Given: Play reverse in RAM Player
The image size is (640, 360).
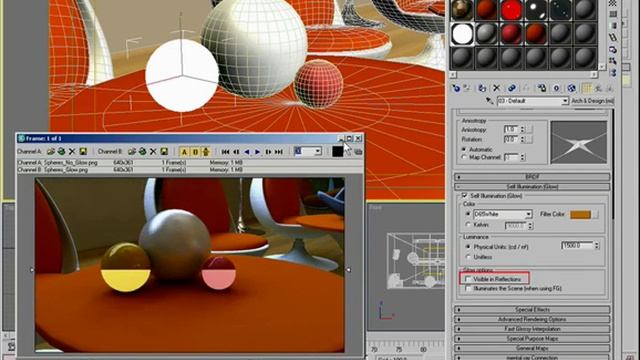Looking at the screenshot, I should tap(247, 152).
